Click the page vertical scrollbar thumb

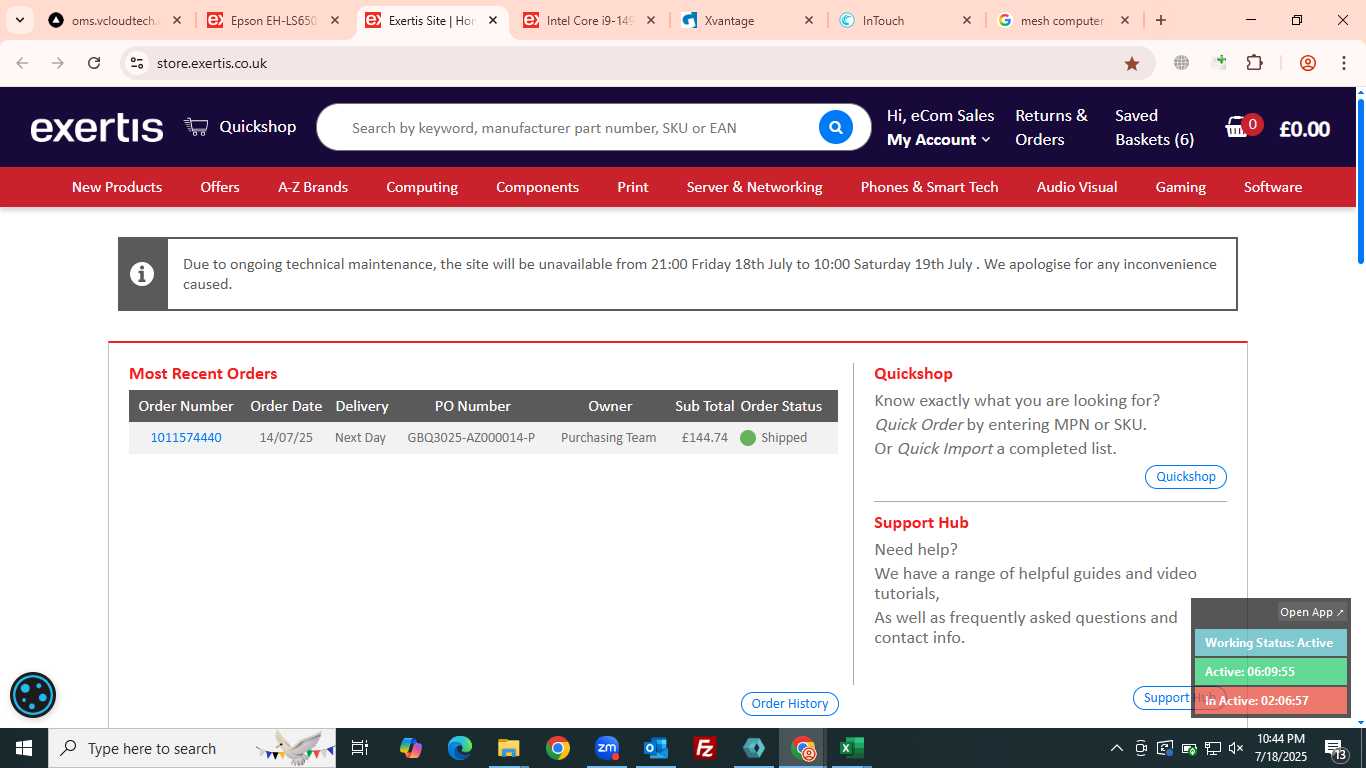pos(1360,182)
